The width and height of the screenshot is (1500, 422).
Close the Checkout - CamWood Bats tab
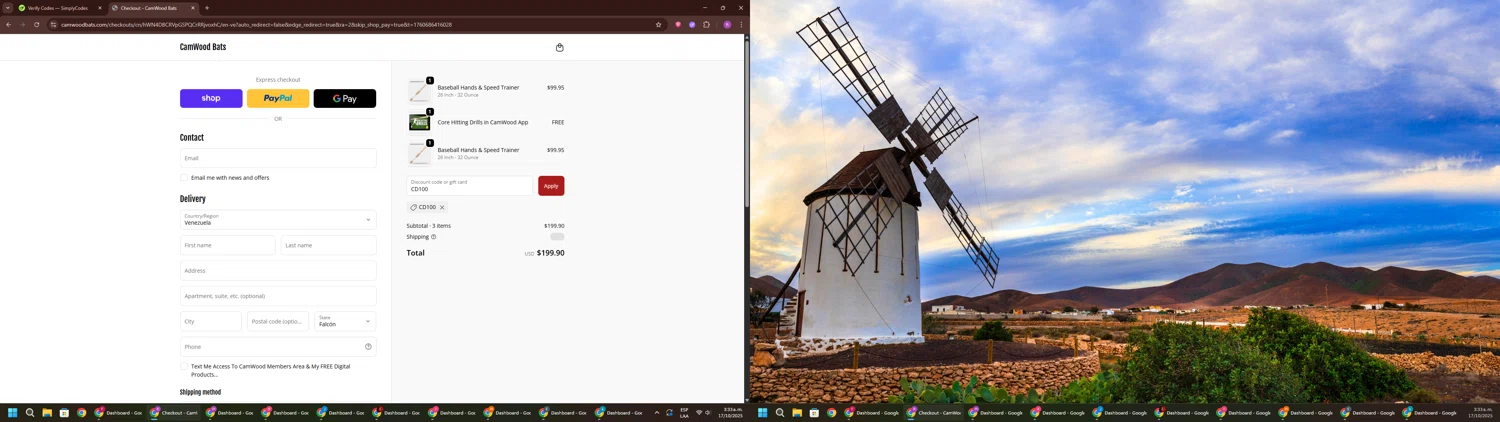pyautogui.click(x=193, y=8)
